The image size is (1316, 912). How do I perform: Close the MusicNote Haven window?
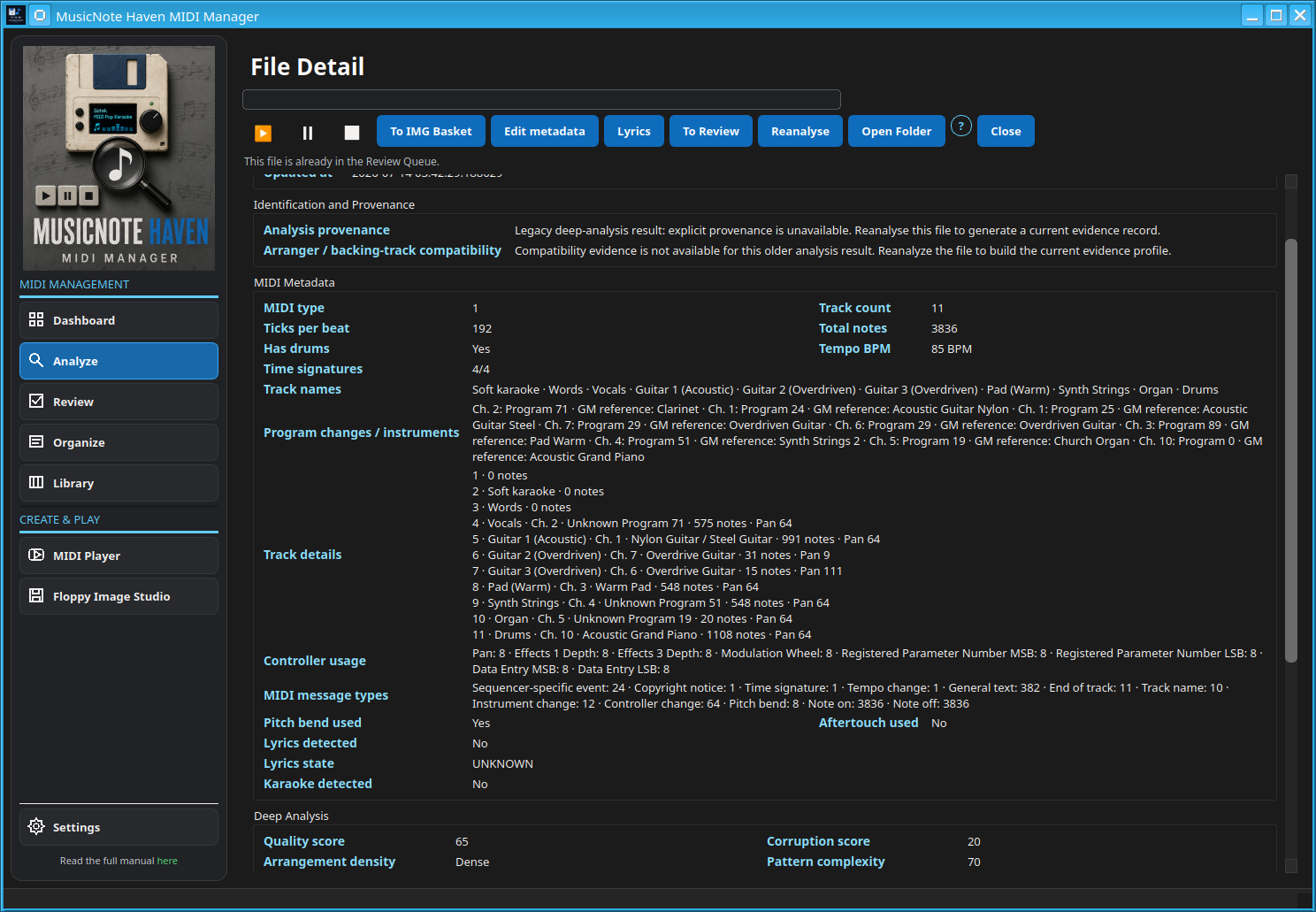coord(1300,15)
